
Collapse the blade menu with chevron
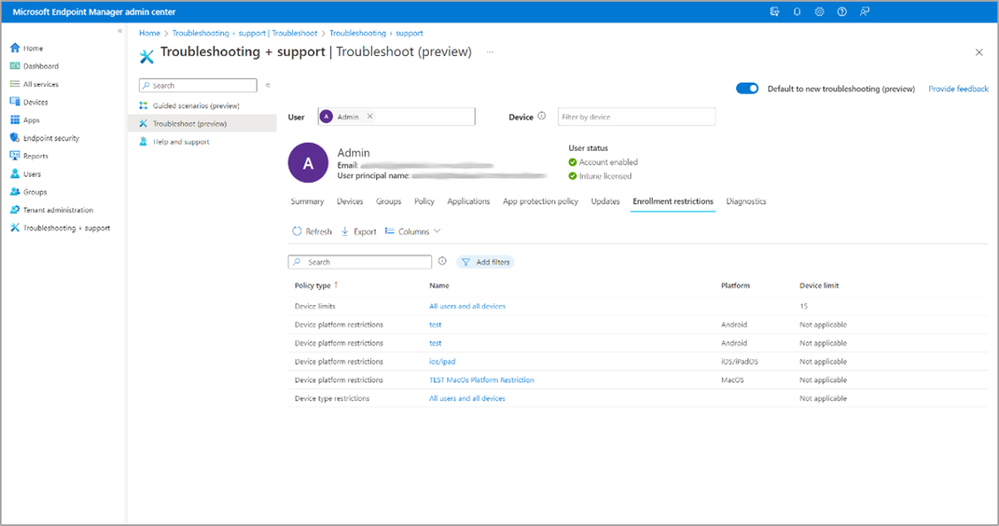(268, 85)
